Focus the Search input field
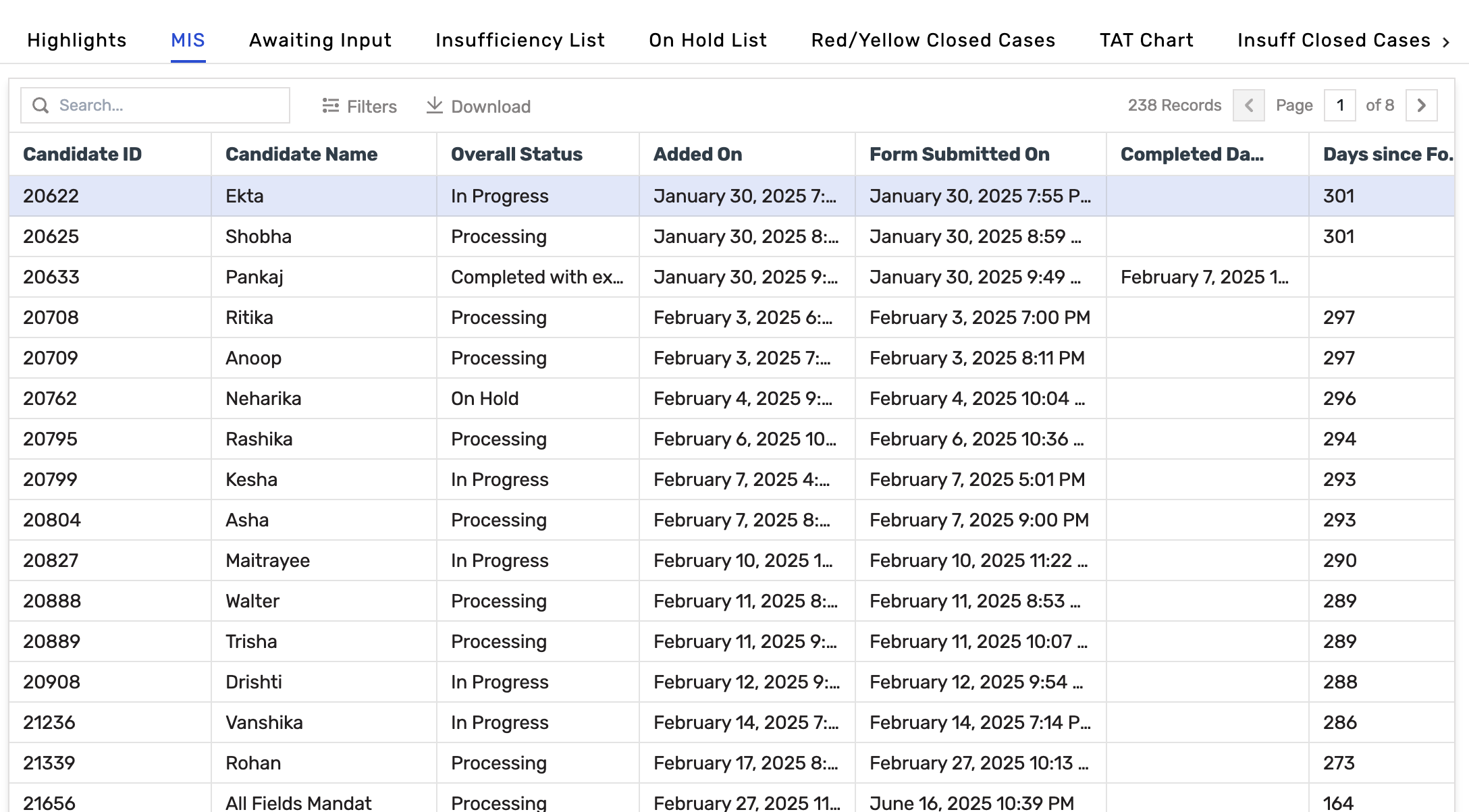The image size is (1469, 812). (169, 105)
